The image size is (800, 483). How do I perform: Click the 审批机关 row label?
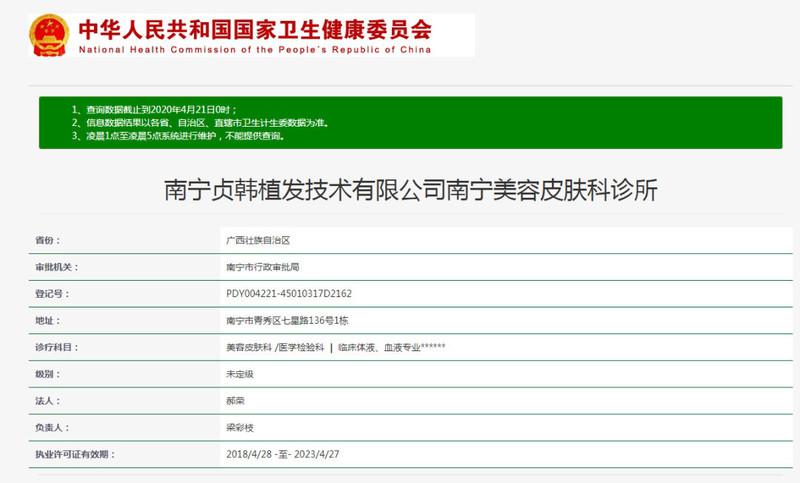pyautogui.click(x=56, y=267)
